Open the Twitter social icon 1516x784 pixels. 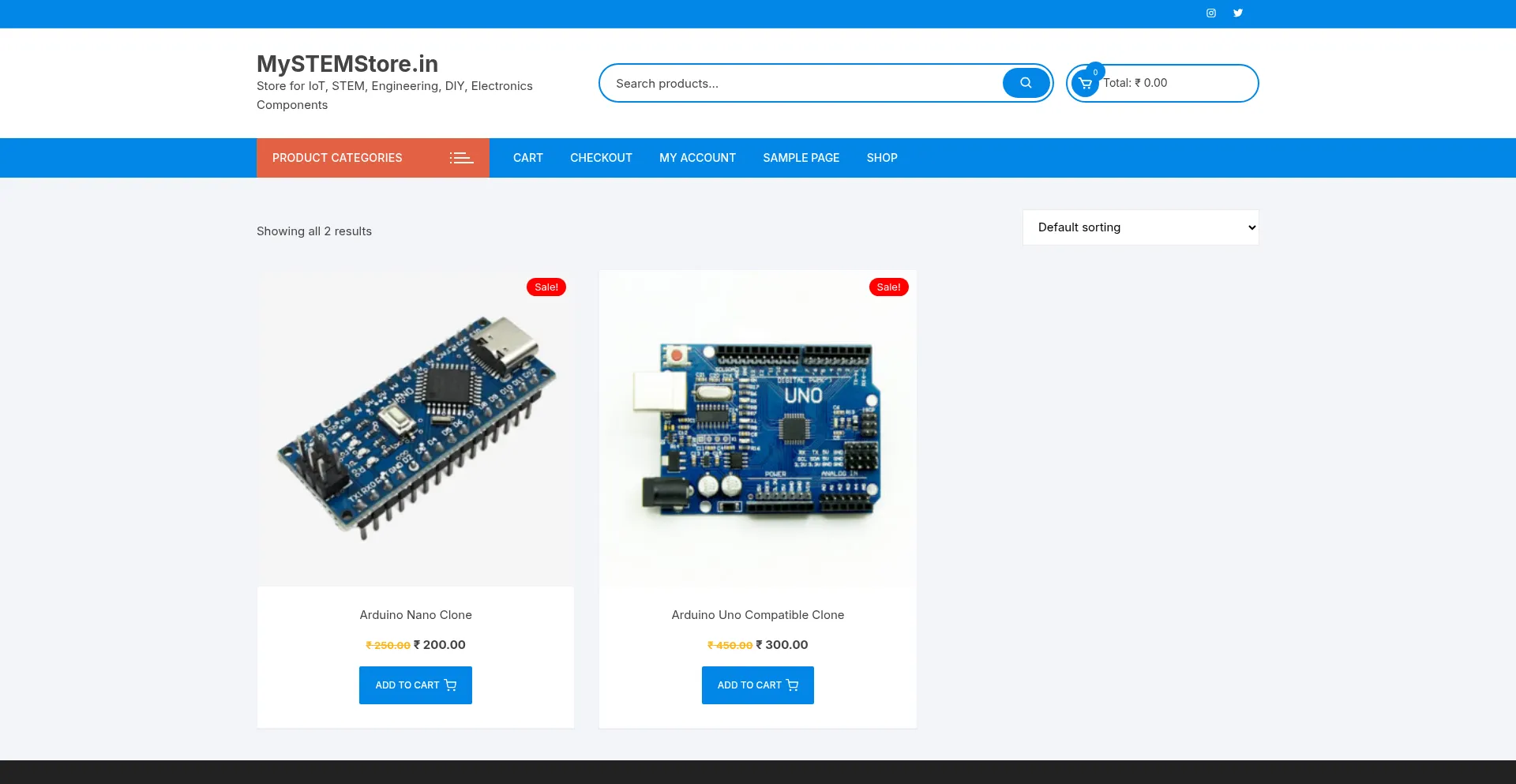pos(1238,13)
